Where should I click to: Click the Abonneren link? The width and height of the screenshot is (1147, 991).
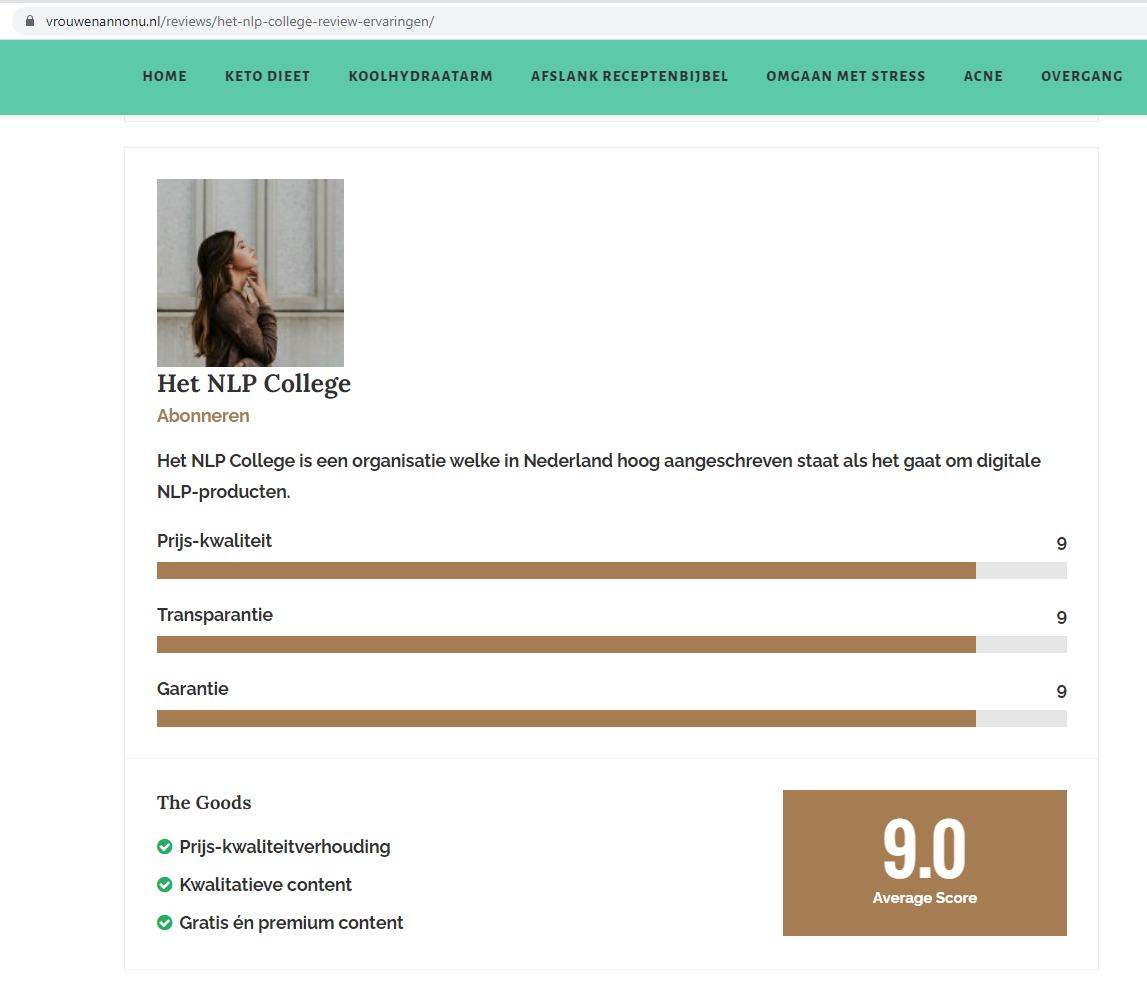(x=203, y=416)
